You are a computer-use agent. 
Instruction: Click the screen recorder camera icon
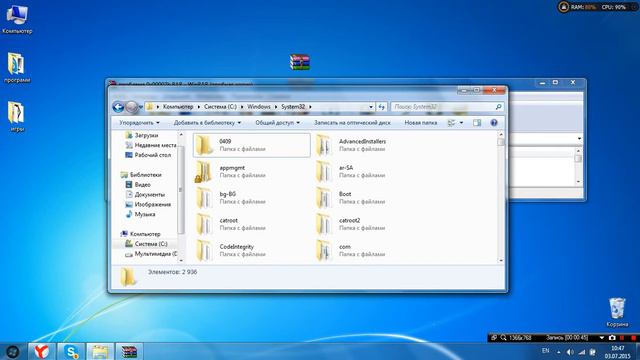pos(612,338)
